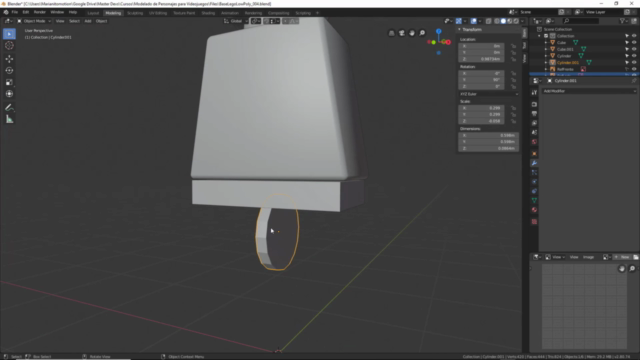Open the Add Modifier dropdown
This screenshot has width=640, height=360.
[x=589, y=91]
